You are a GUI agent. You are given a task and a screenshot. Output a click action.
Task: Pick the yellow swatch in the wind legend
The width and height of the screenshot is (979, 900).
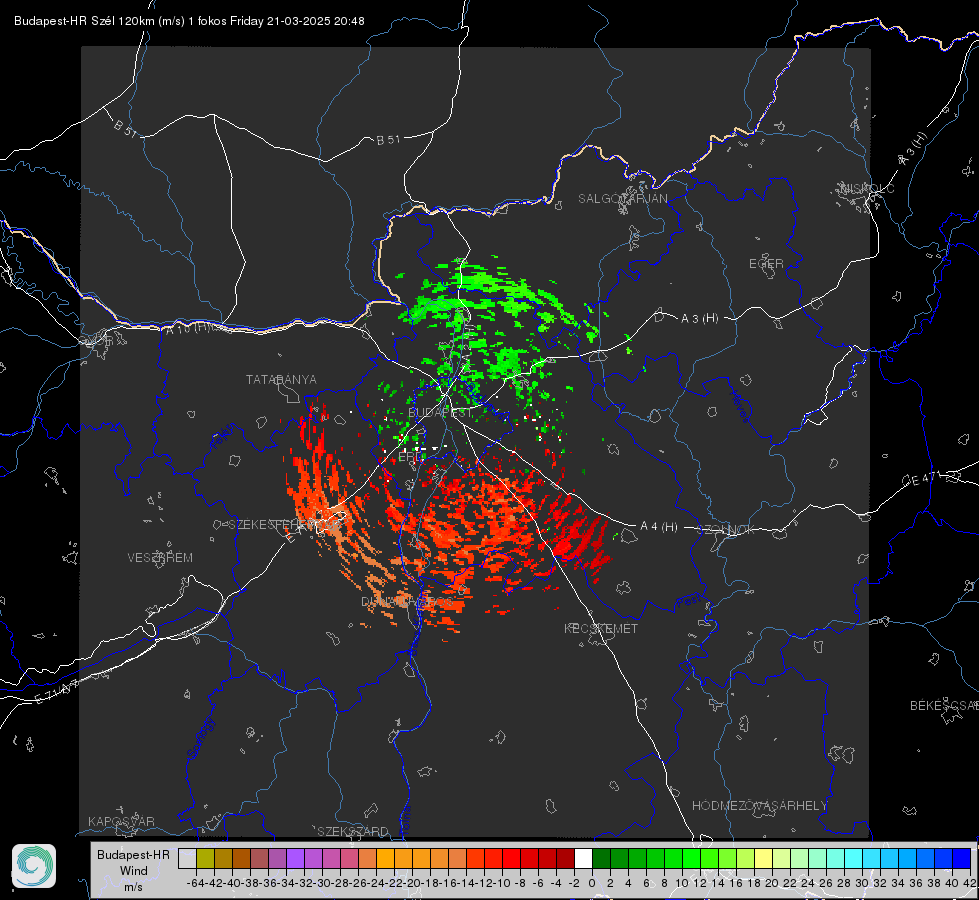[x=764, y=858]
